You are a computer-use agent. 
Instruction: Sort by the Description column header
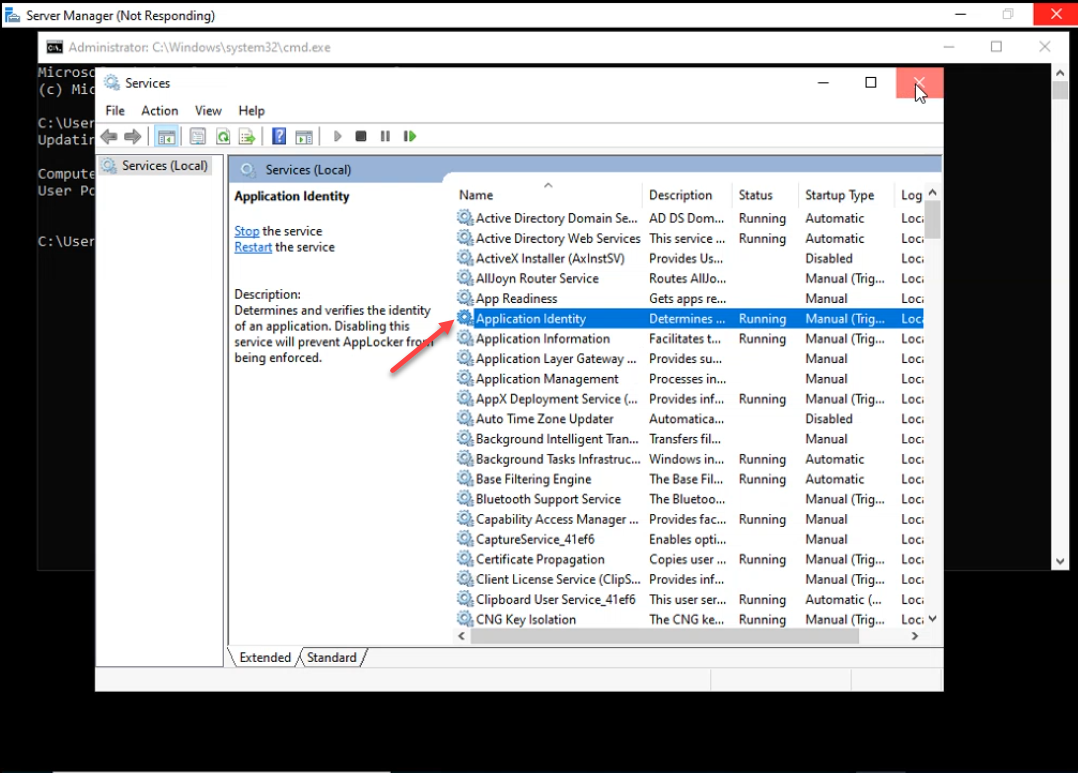pos(686,195)
